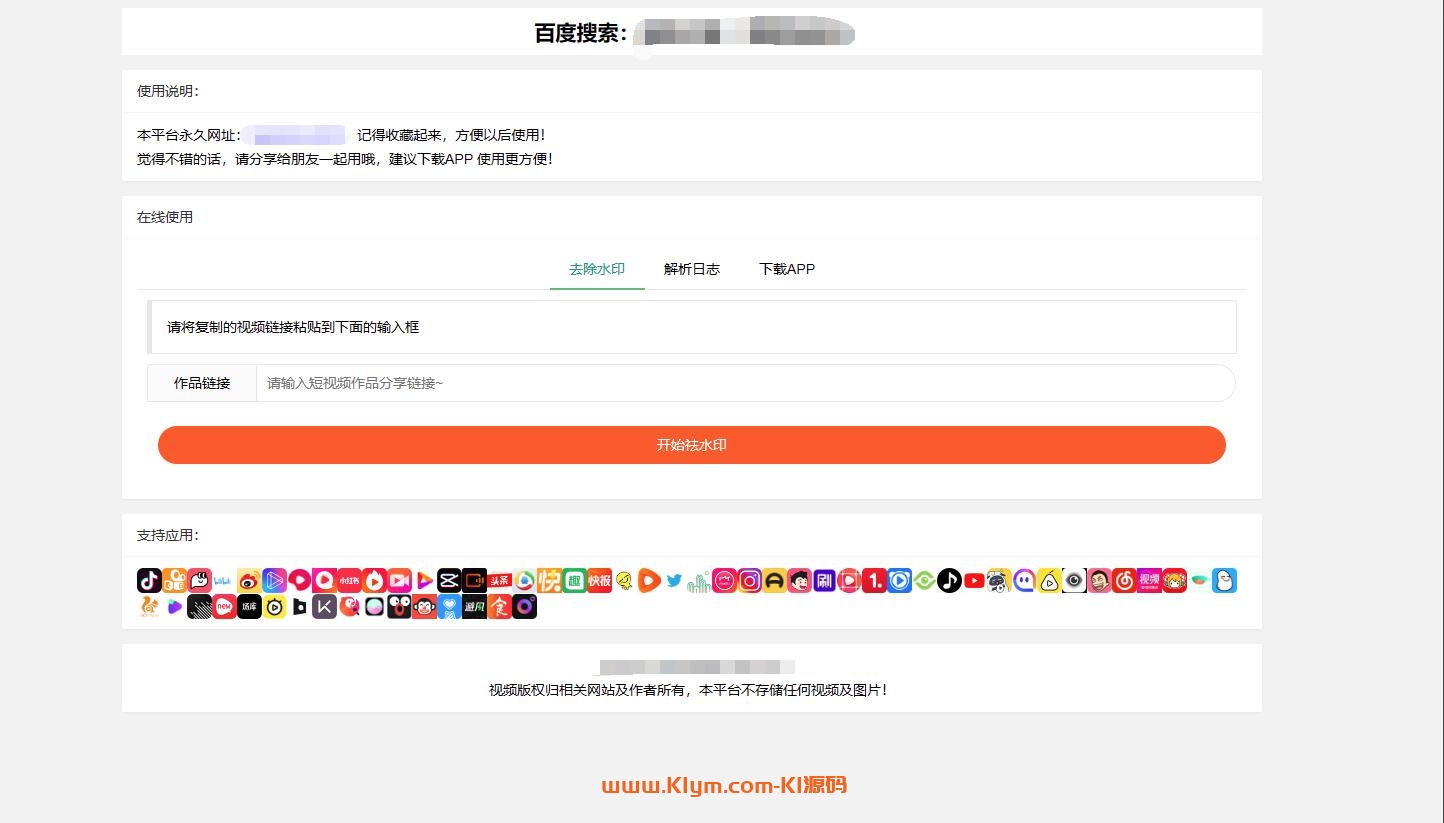Select the multicolor play triangle icon
This screenshot has width=1444, height=823.
pos(424,581)
